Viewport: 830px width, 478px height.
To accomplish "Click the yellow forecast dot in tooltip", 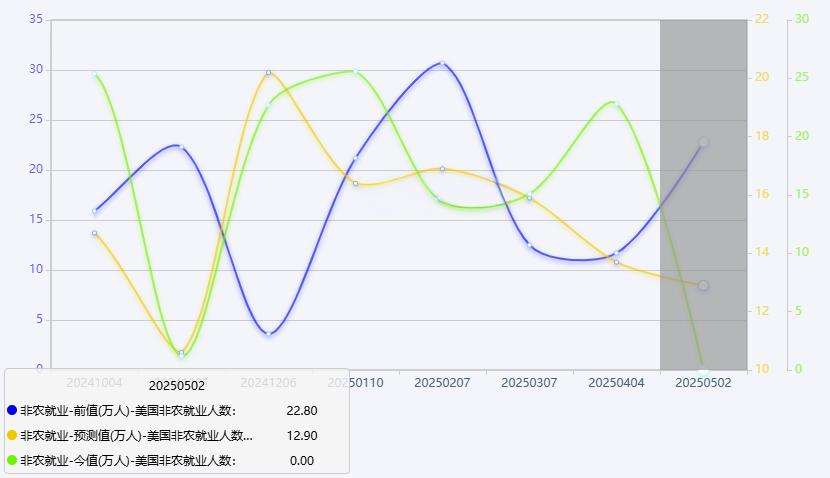I will point(12,435).
